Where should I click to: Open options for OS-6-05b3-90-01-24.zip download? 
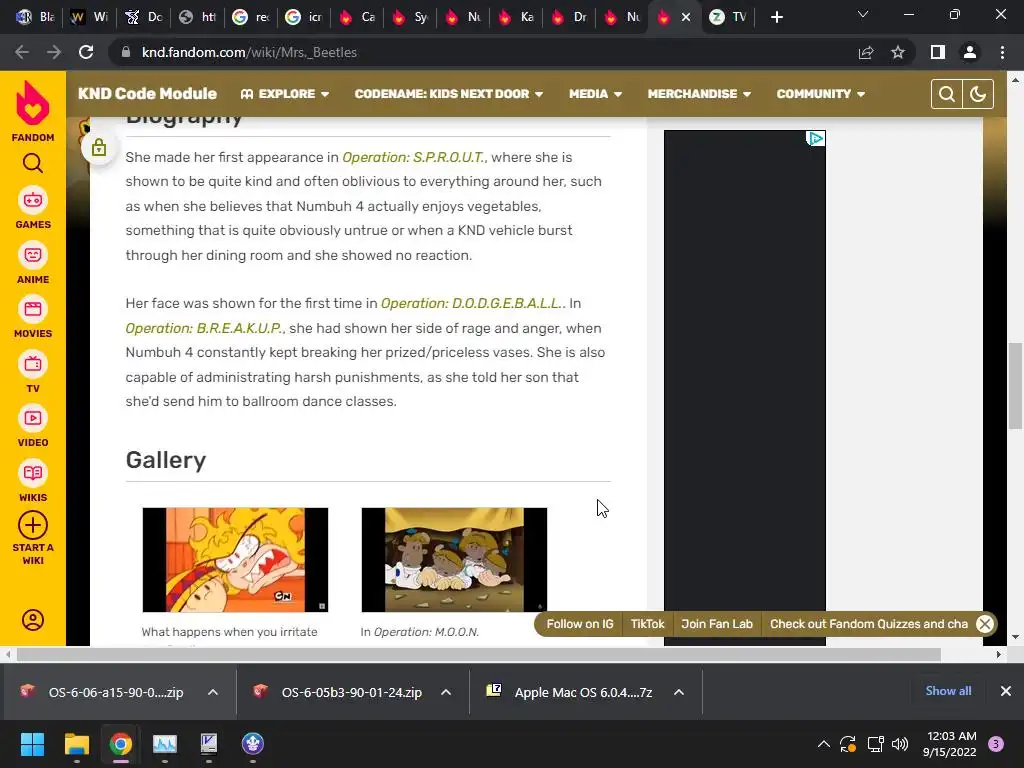pos(446,692)
